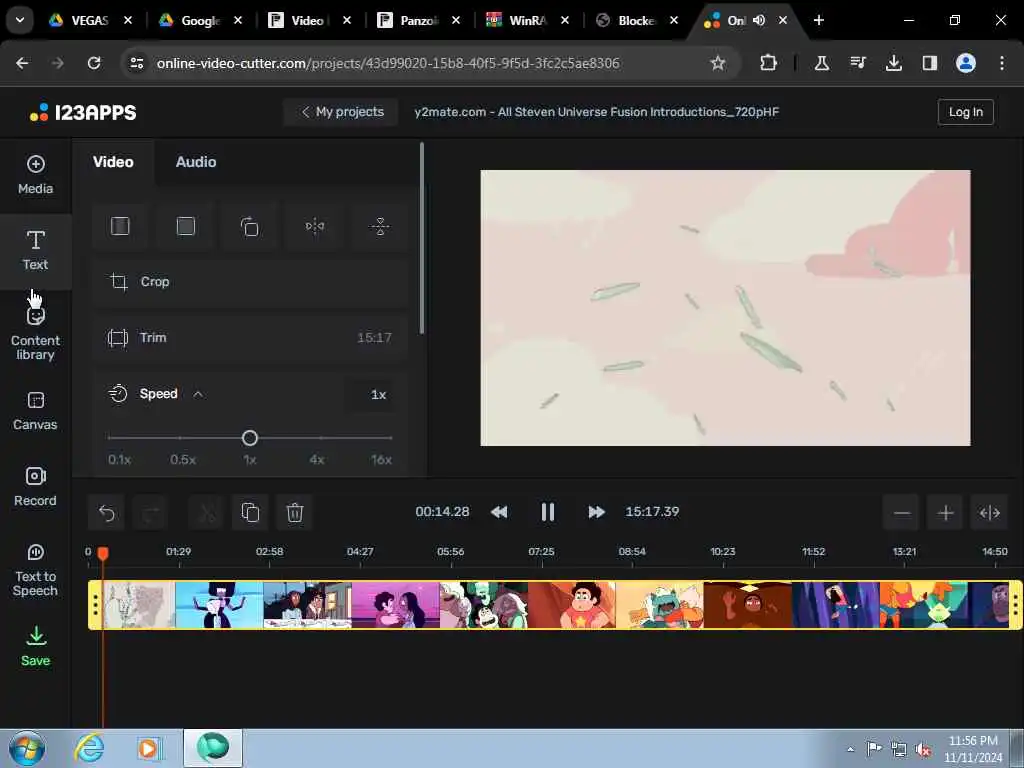Switch to the VEGAS browser tab

90,21
